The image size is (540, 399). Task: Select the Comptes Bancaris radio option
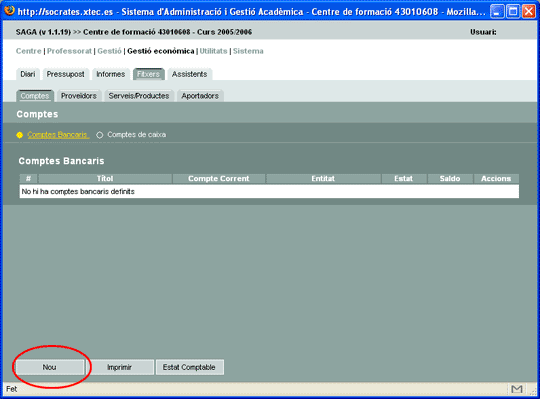(x=20, y=135)
